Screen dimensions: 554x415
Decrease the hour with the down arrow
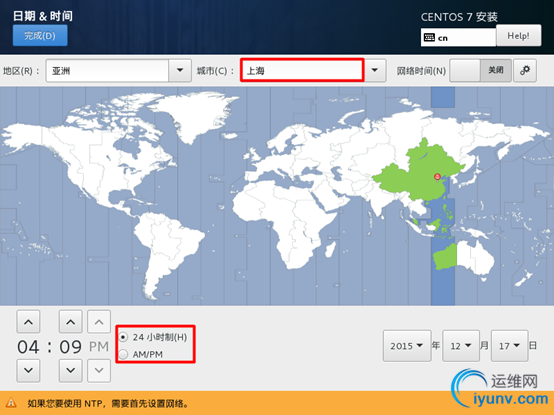pyautogui.click(x=28, y=370)
